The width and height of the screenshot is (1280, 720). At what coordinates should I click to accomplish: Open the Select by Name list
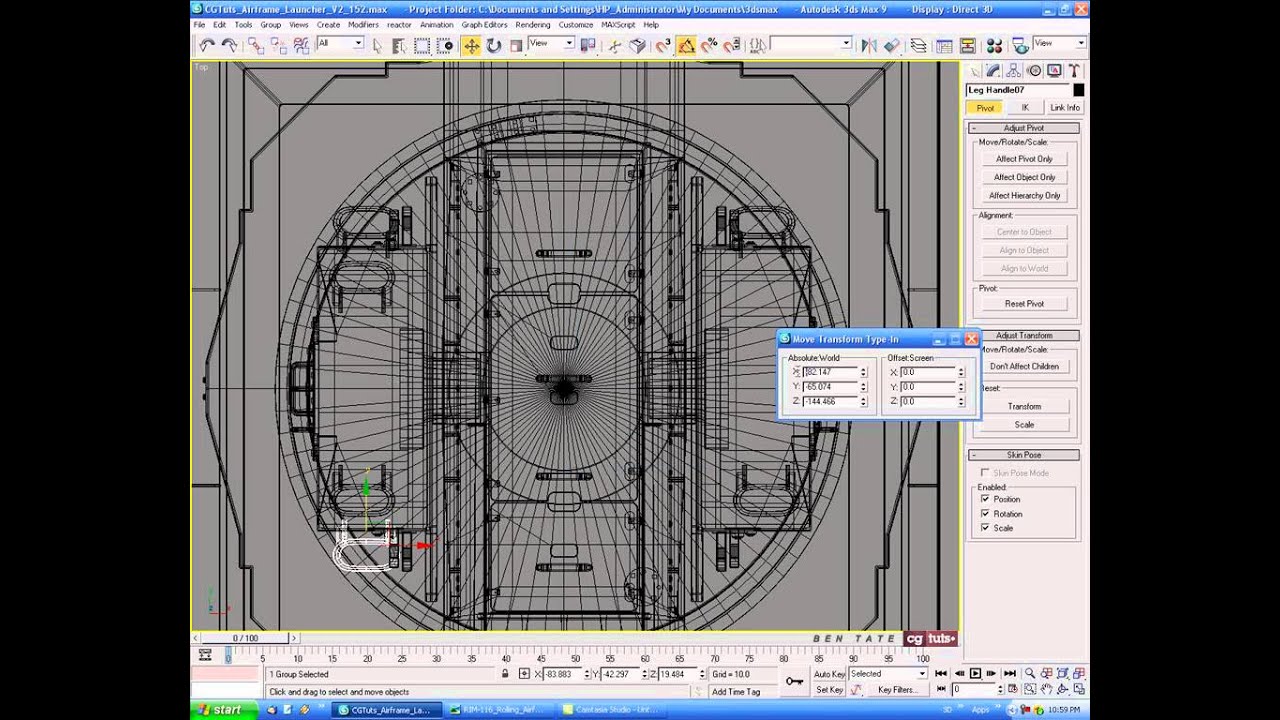399,45
